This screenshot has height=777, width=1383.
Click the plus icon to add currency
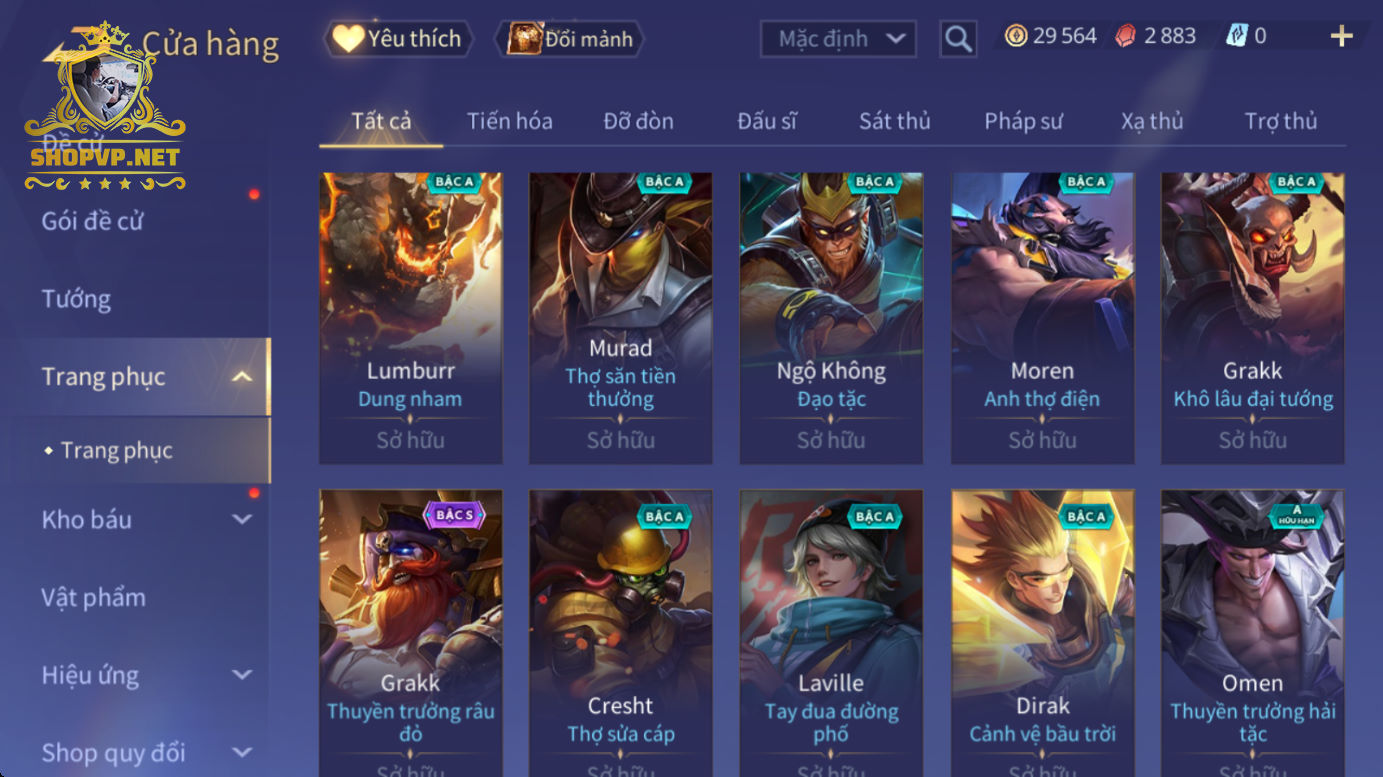1341,37
